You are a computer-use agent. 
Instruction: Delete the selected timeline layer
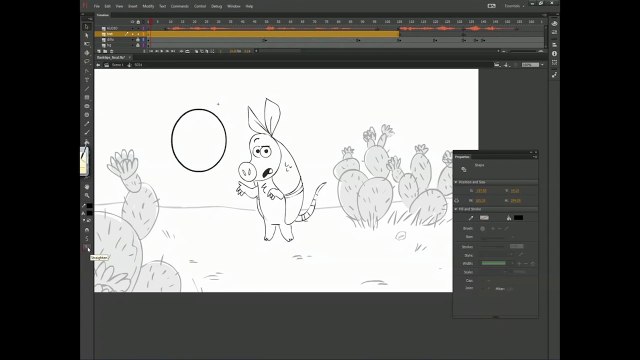pos(111,51)
